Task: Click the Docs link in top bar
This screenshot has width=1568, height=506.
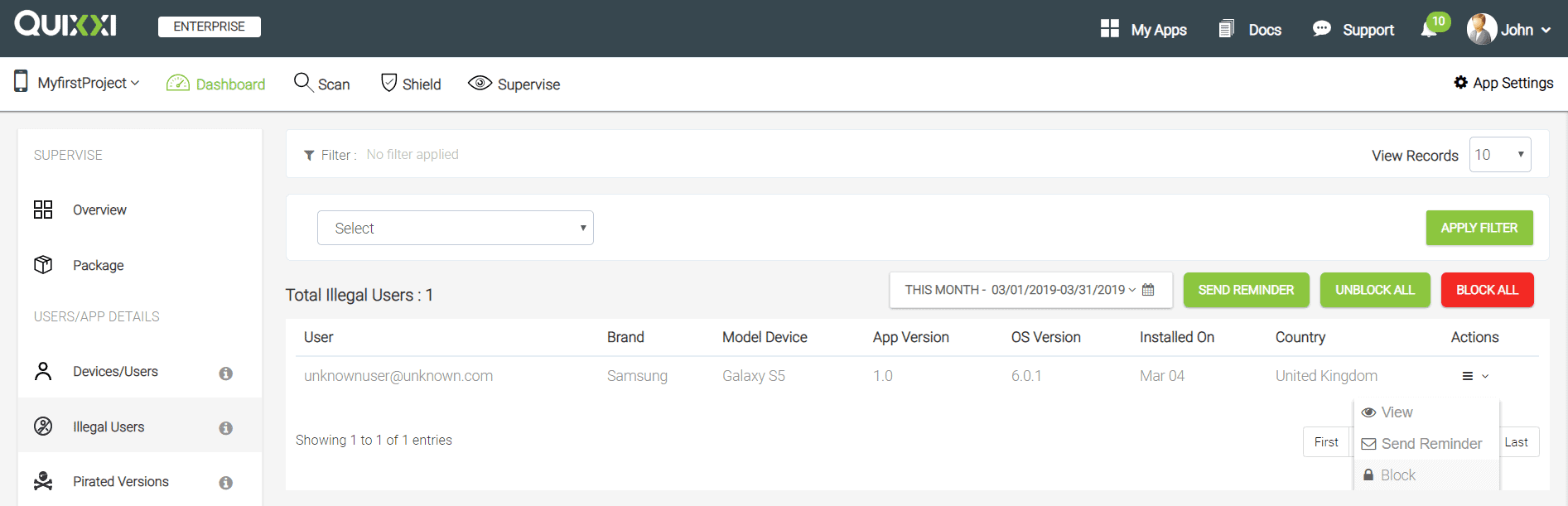Action: click(x=1265, y=30)
